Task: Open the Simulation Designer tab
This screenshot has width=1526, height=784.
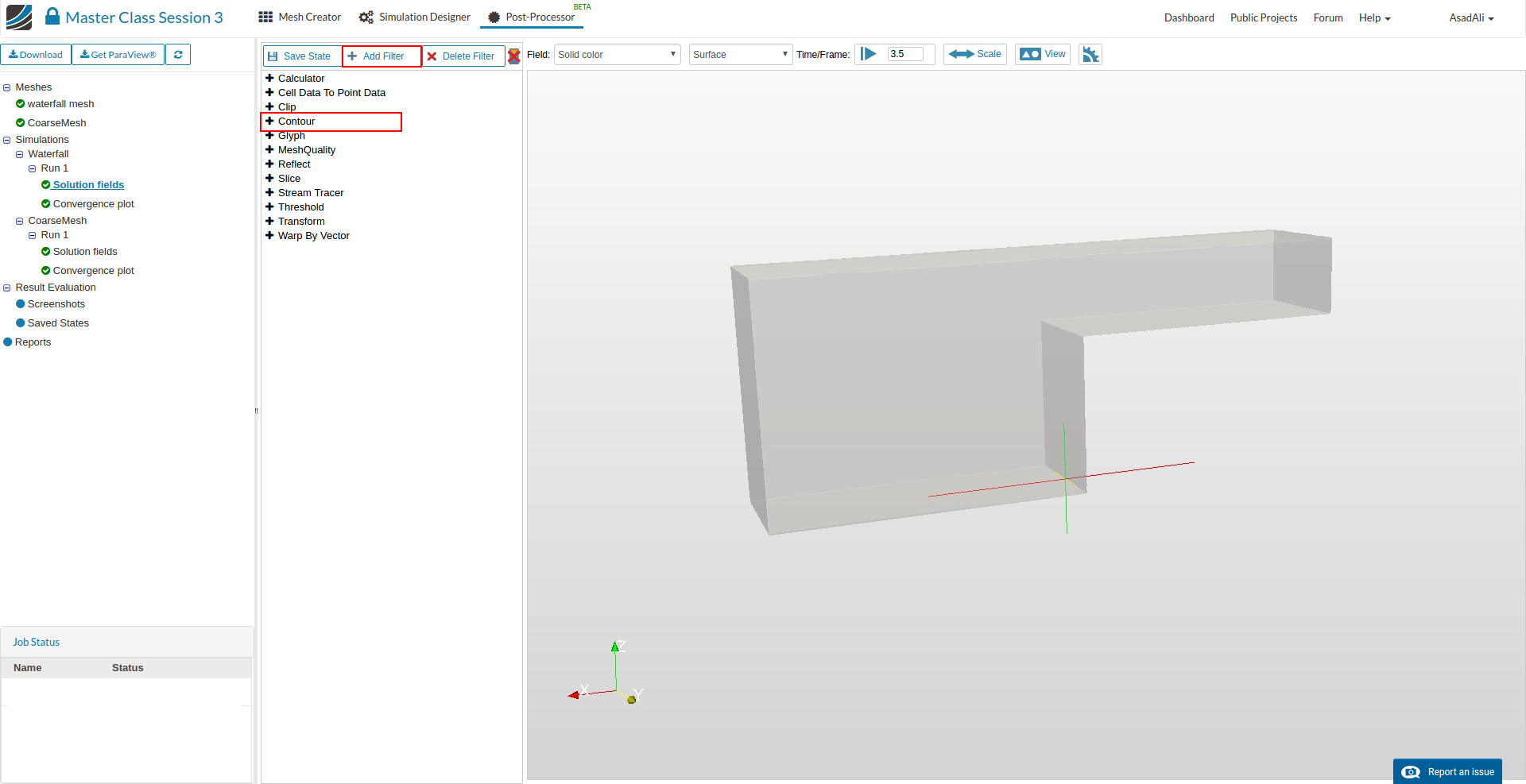Action: [x=414, y=17]
